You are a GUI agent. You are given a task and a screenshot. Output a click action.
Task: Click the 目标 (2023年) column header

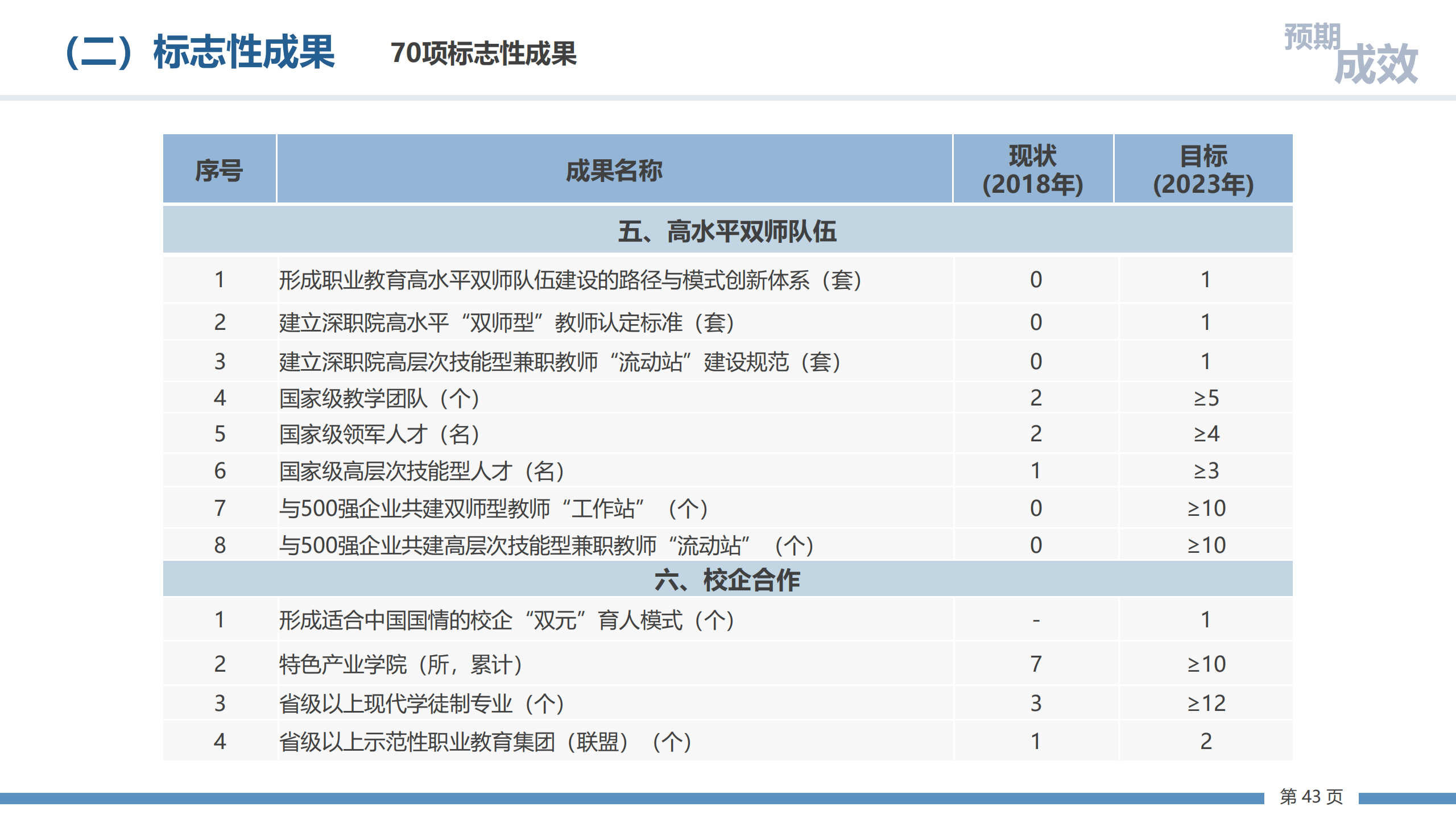1203,170
